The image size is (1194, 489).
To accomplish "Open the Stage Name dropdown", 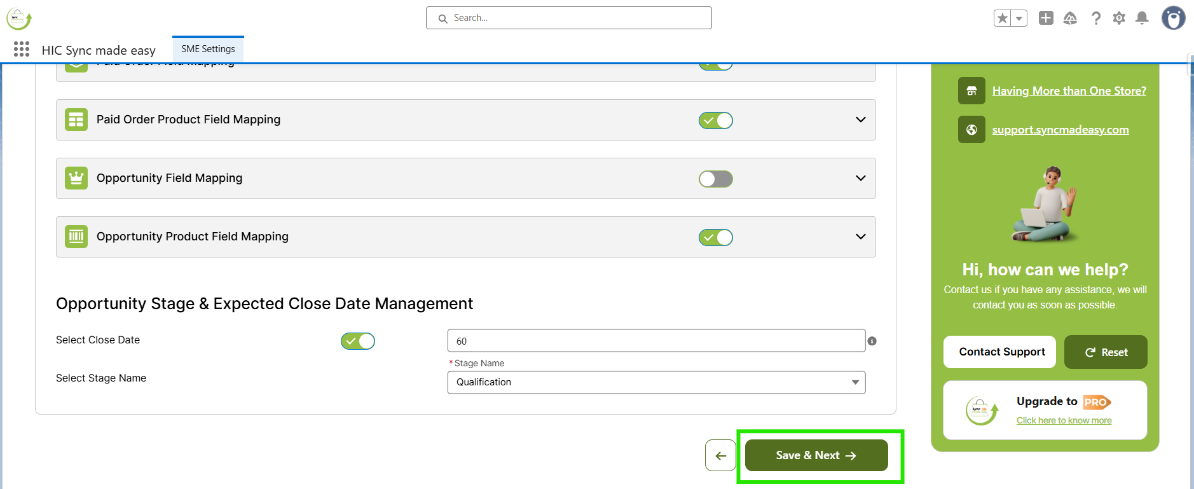I will tap(656, 382).
